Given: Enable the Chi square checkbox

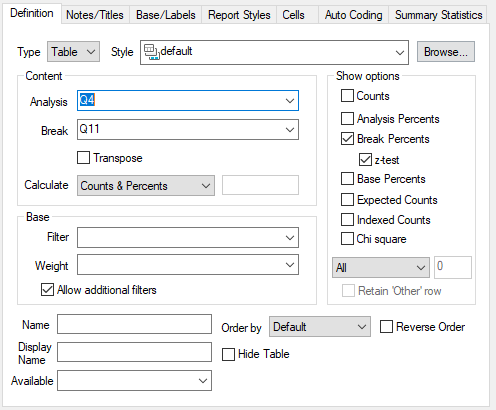Looking at the screenshot, I should coord(347,239).
